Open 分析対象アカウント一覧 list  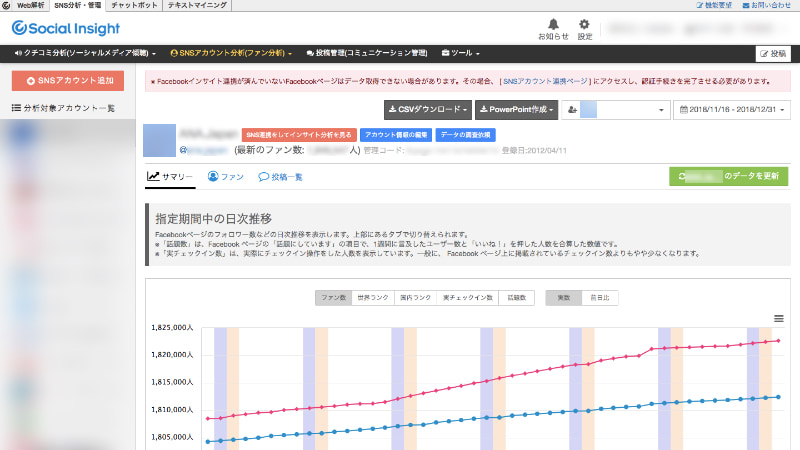point(64,108)
